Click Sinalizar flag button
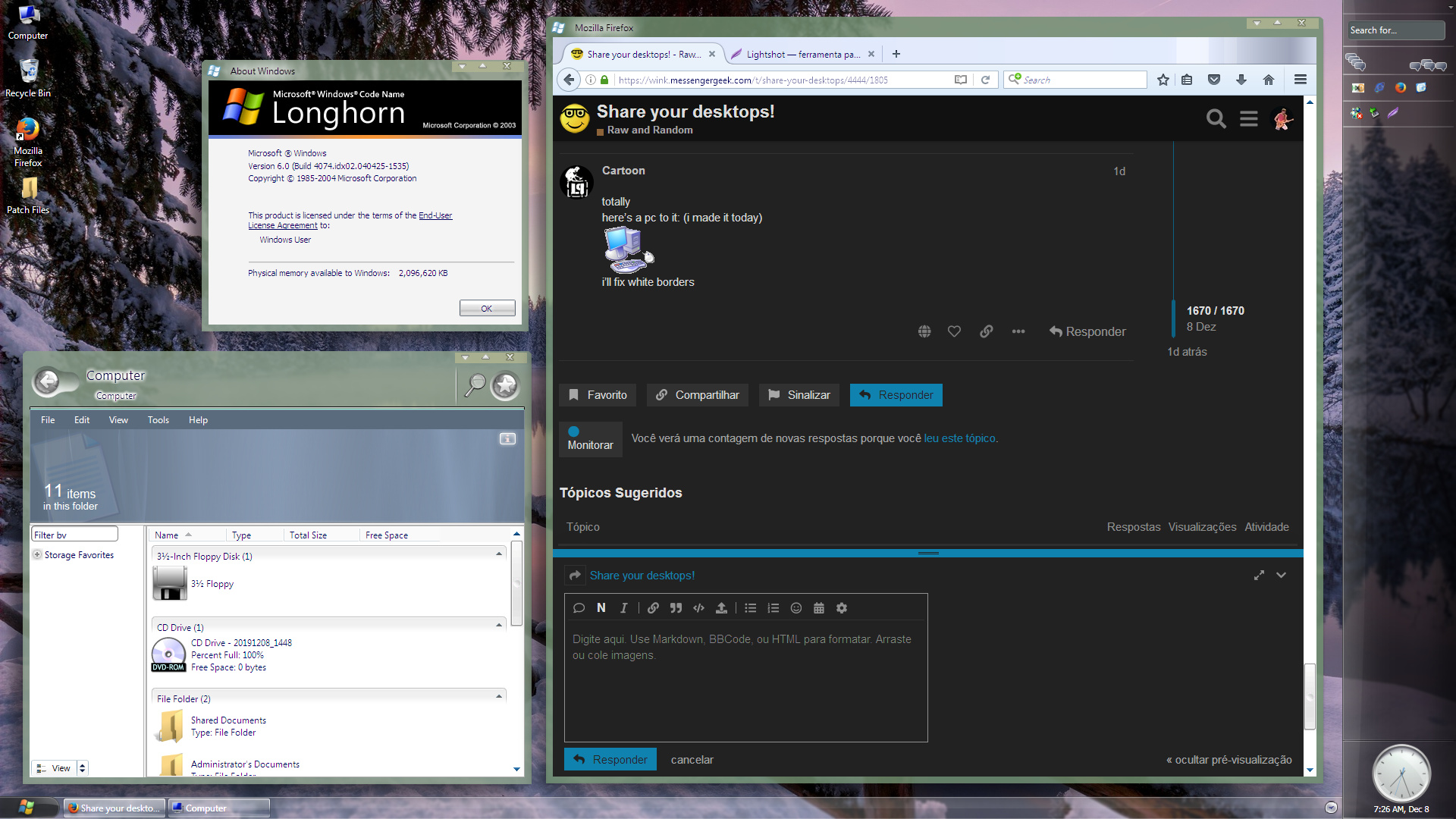This screenshot has height=819, width=1456. tap(799, 395)
